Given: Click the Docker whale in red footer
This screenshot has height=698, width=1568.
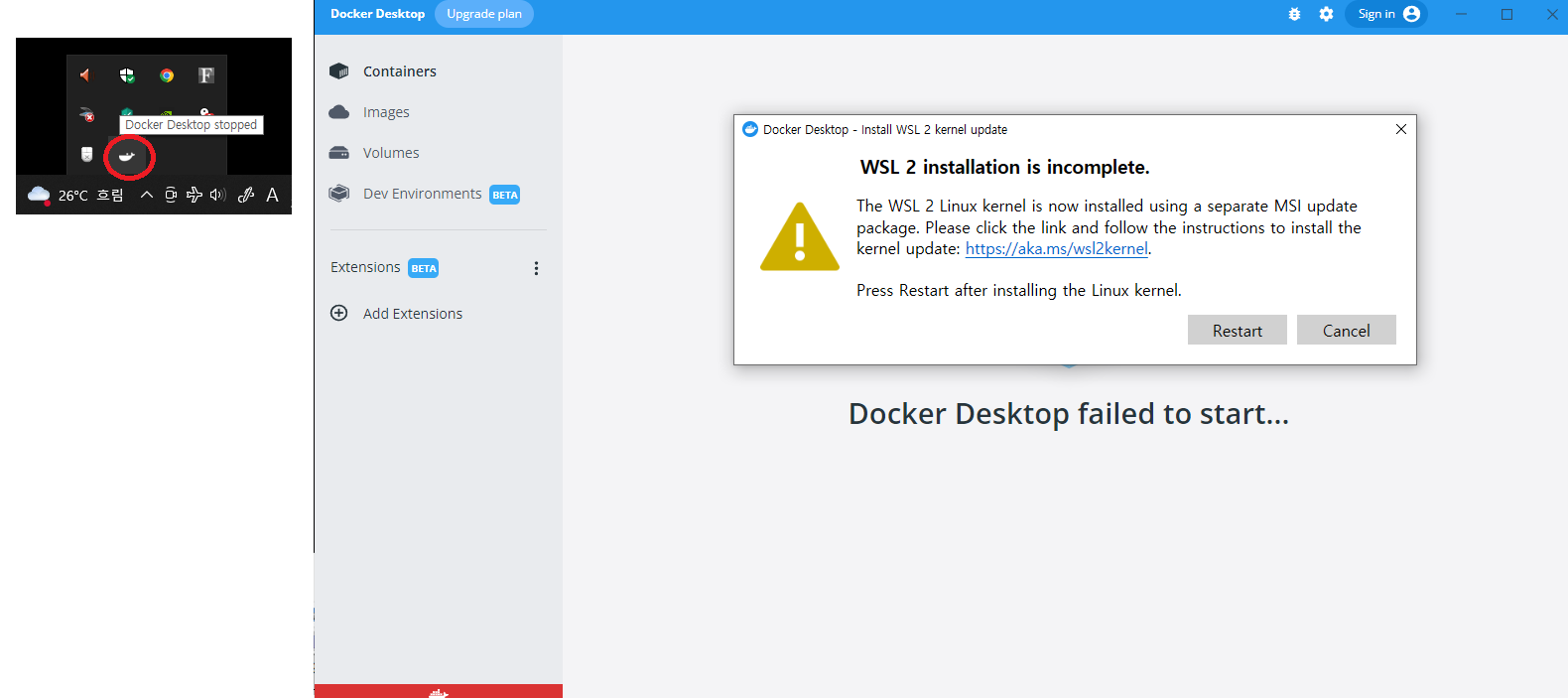Looking at the screenshot, I should (439, 693).
